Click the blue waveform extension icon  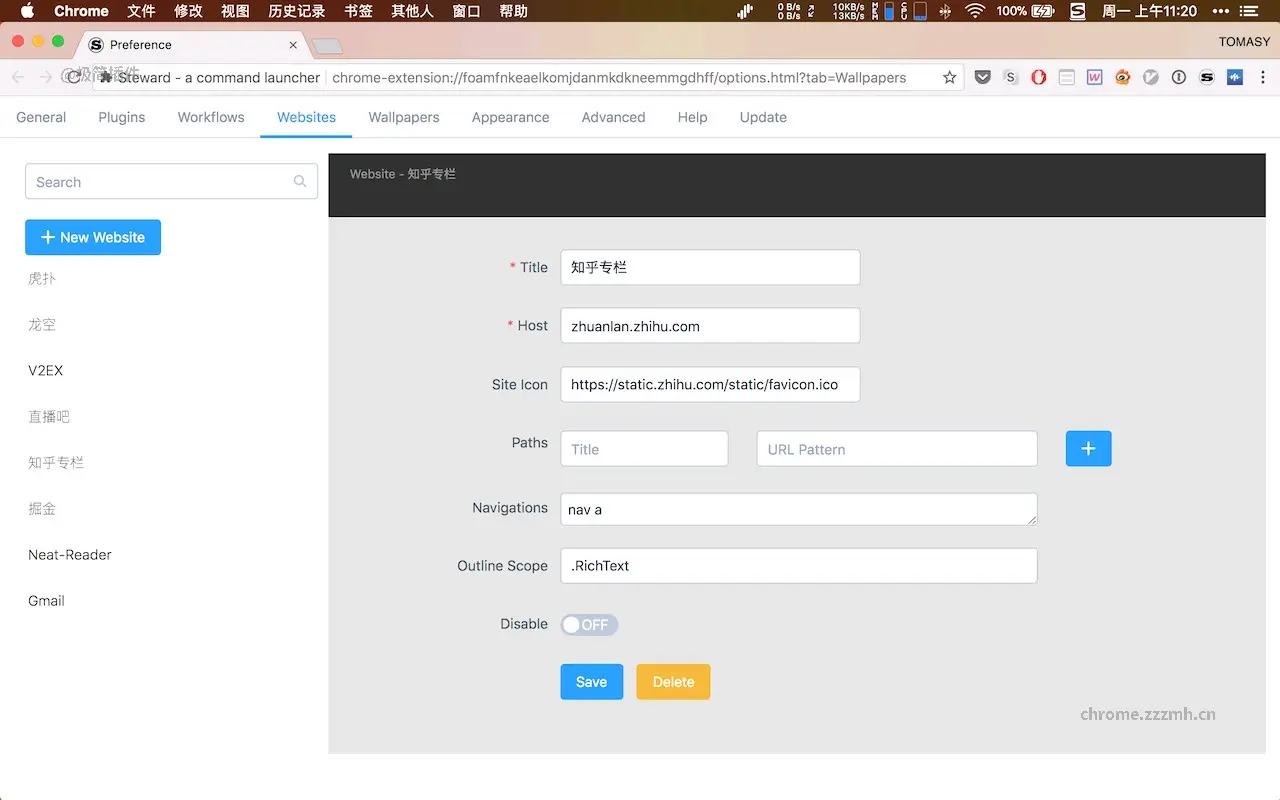(1234, 76)
